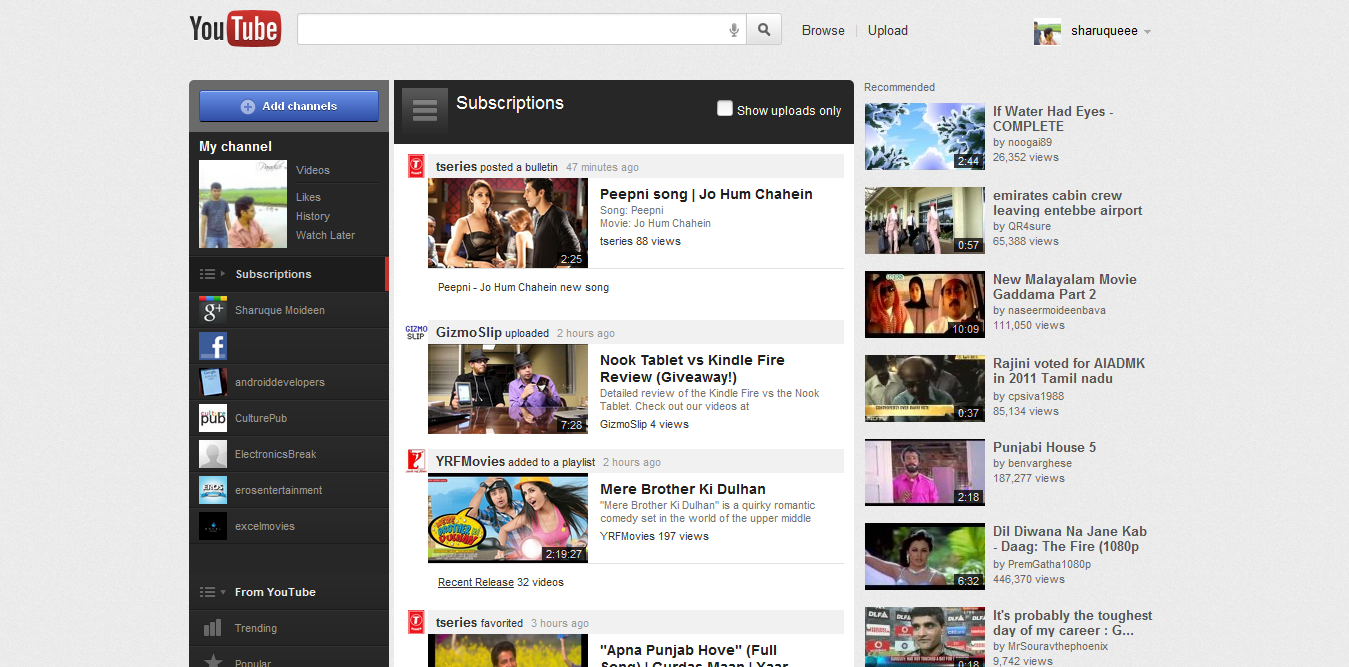The height and width of the screenshot is (667, 1349).
Task: Open Upload in the top navigation
Action: tap(888, 30)
